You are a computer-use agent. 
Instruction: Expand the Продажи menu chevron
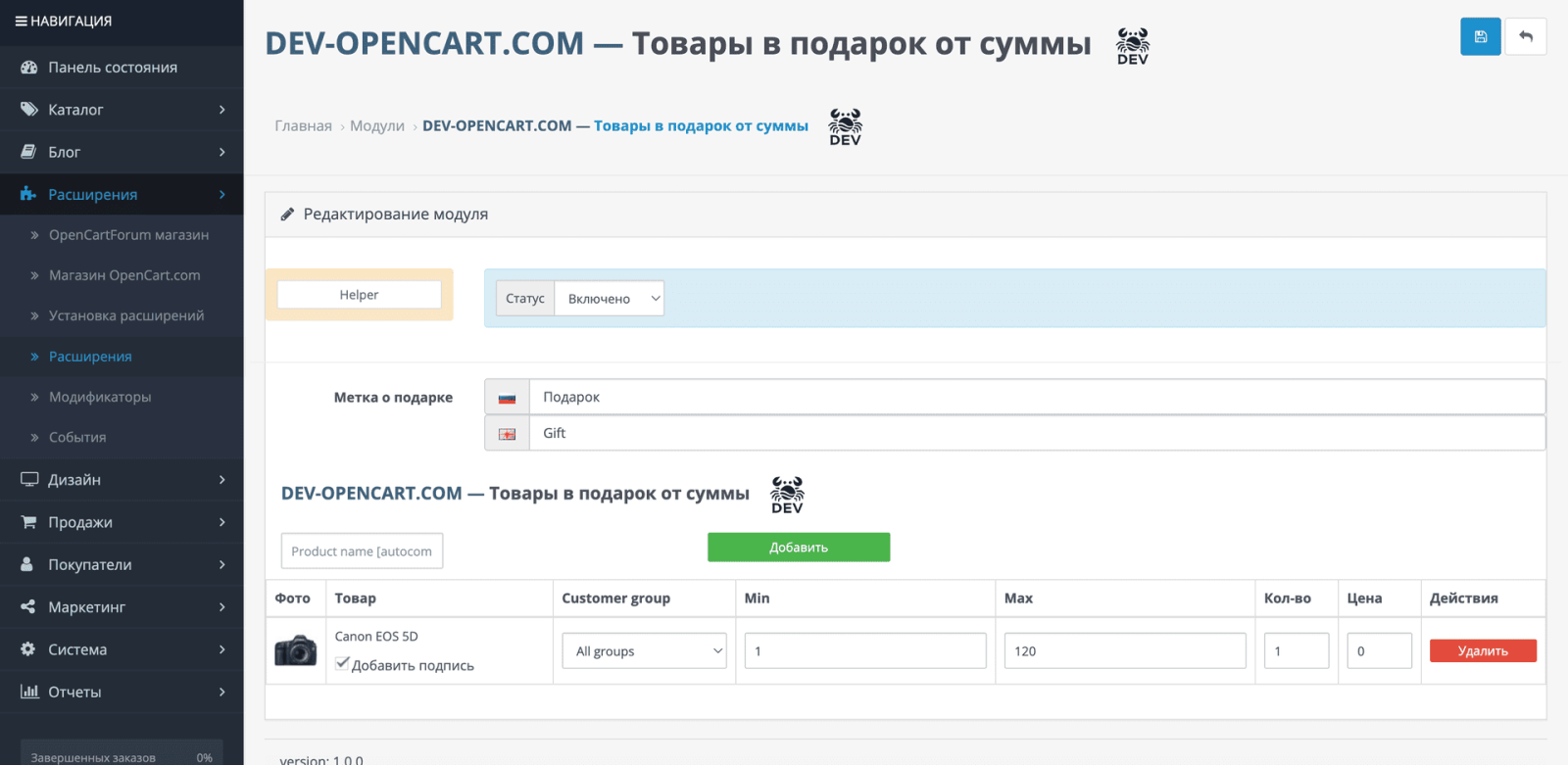pyautogui.click(x=222, y=522)
